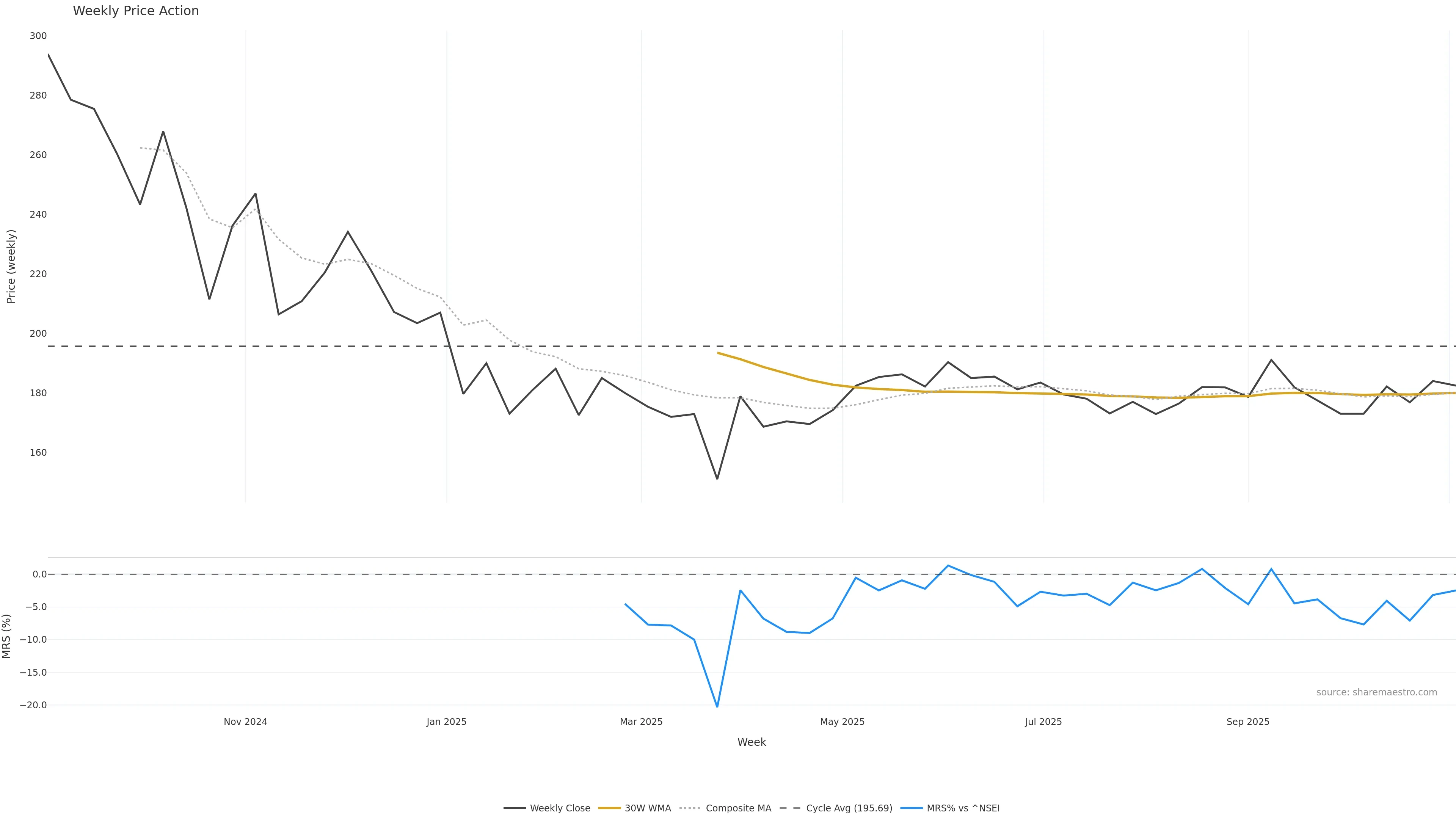Toggle Composite MA legend label

coord(738,808)
